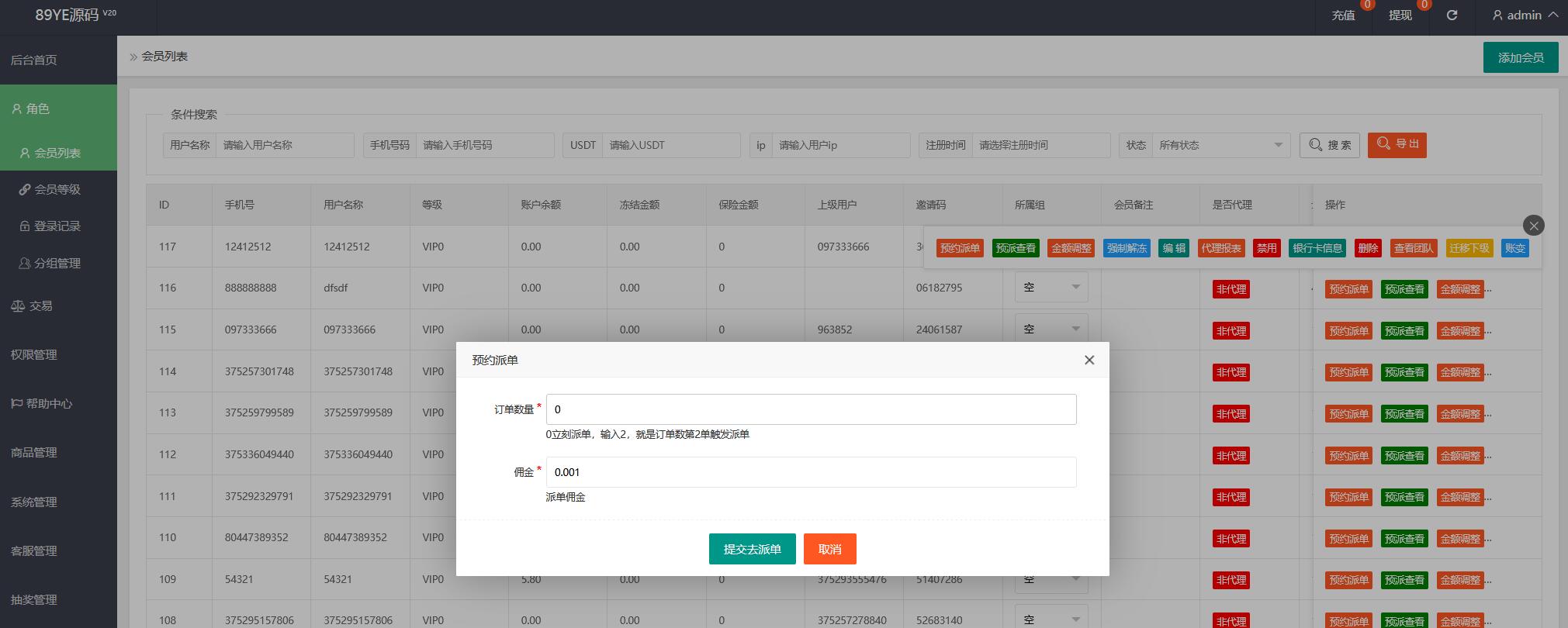1568x628 pixels.
Task: Open the 状态 所有状态 dropdown
Action: (1221, 145)
